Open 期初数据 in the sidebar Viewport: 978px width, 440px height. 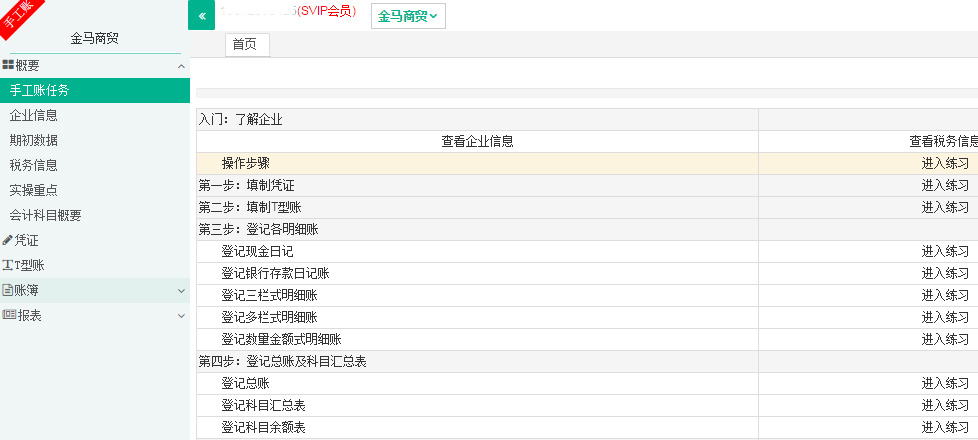coord(34,140)
